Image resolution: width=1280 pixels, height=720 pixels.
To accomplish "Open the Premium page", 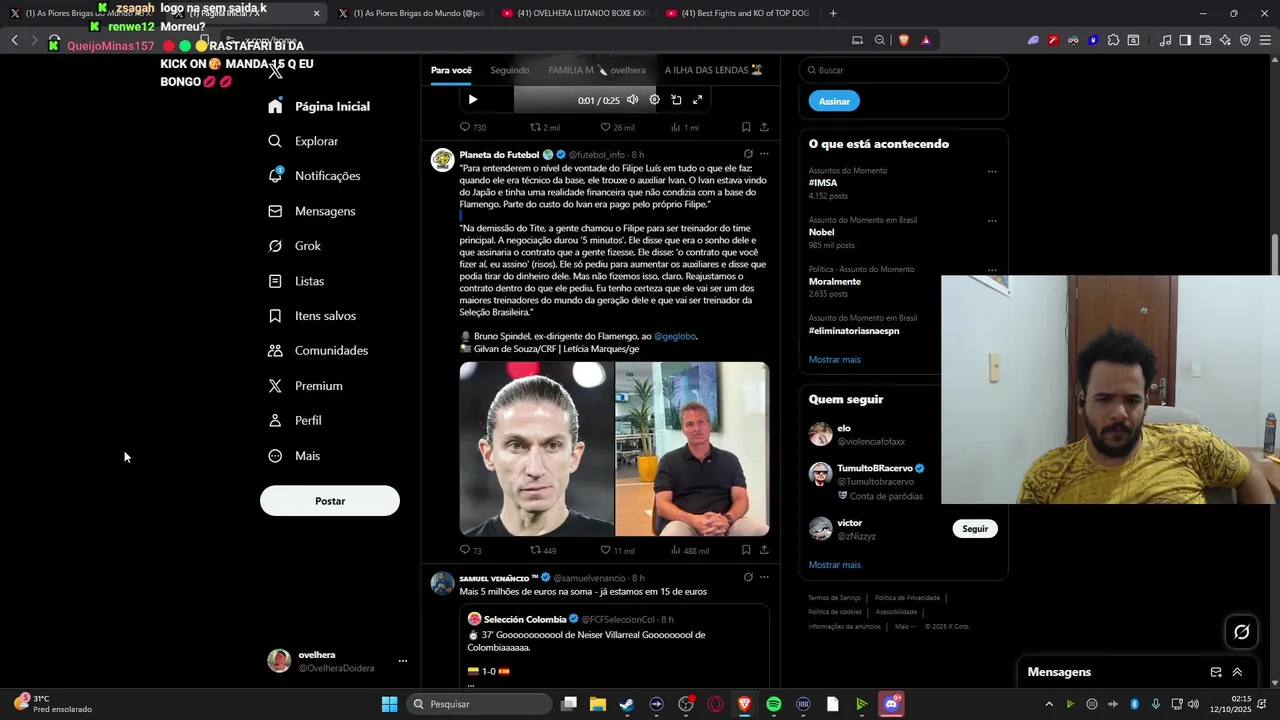I will (305, 386).
